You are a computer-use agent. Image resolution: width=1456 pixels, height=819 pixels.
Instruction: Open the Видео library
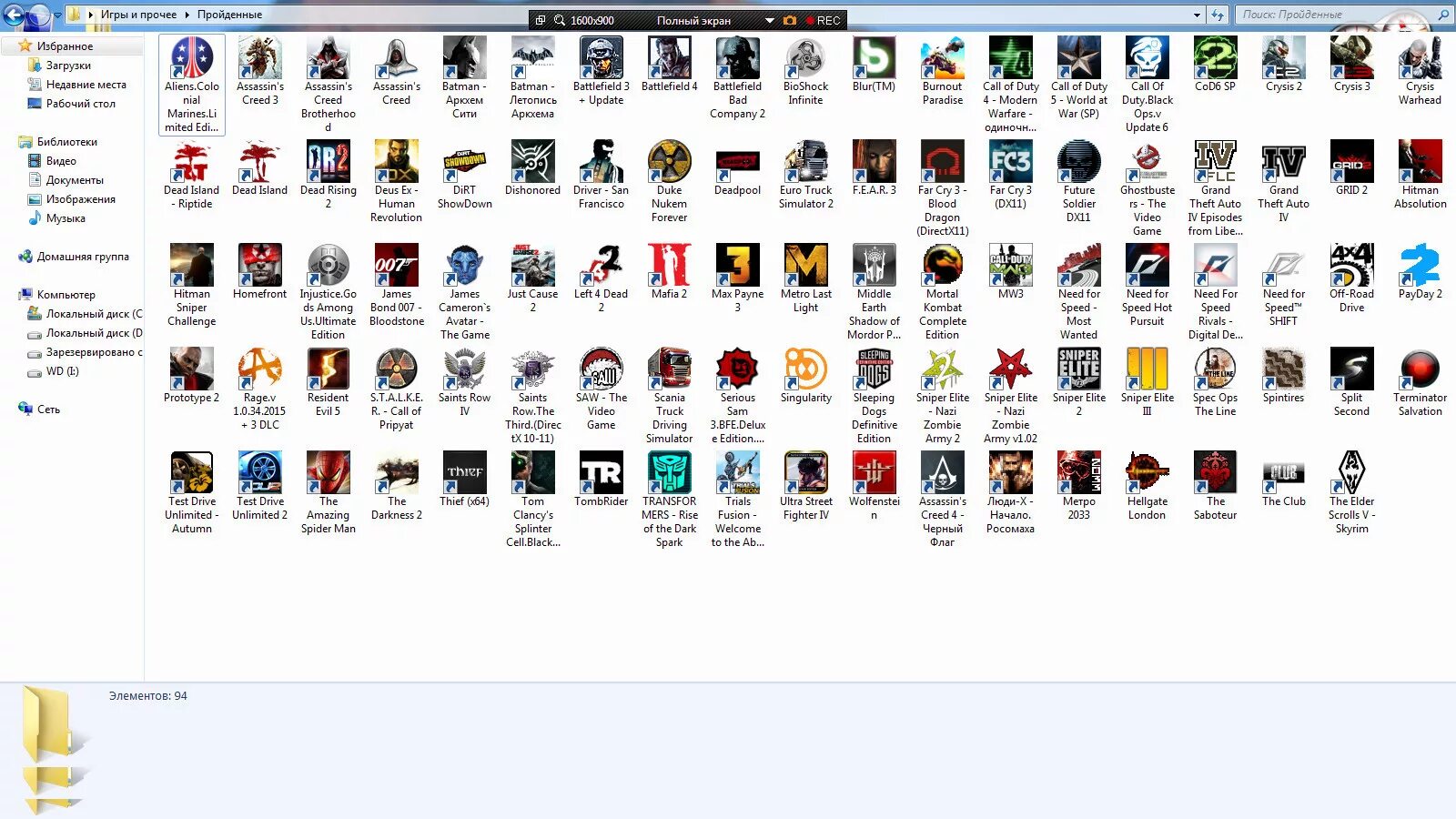(x=61, y=161)
